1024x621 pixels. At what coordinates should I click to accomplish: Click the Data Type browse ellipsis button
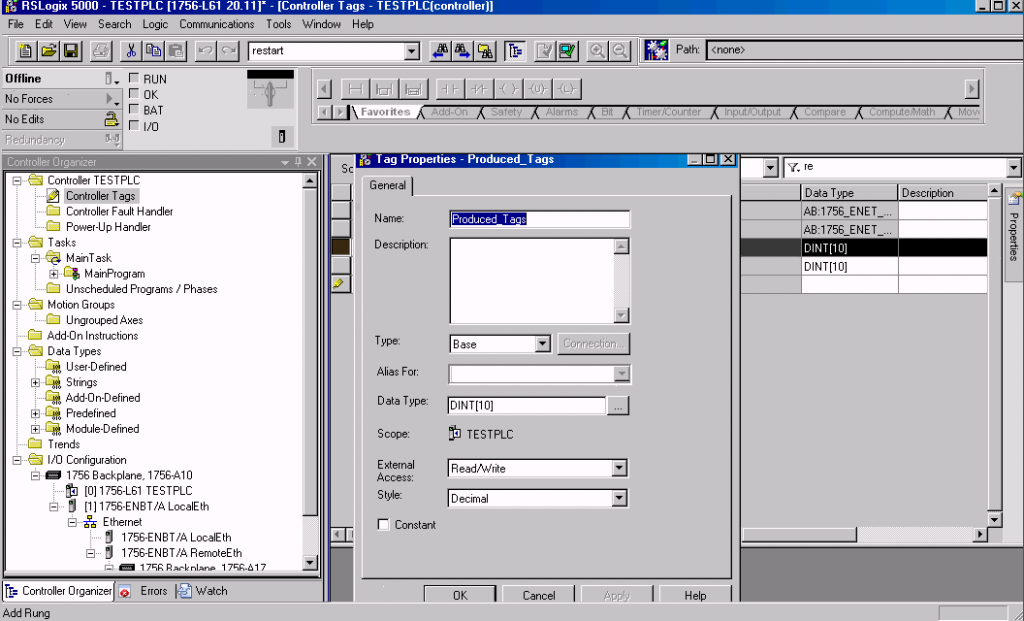[x=618, y=406]
